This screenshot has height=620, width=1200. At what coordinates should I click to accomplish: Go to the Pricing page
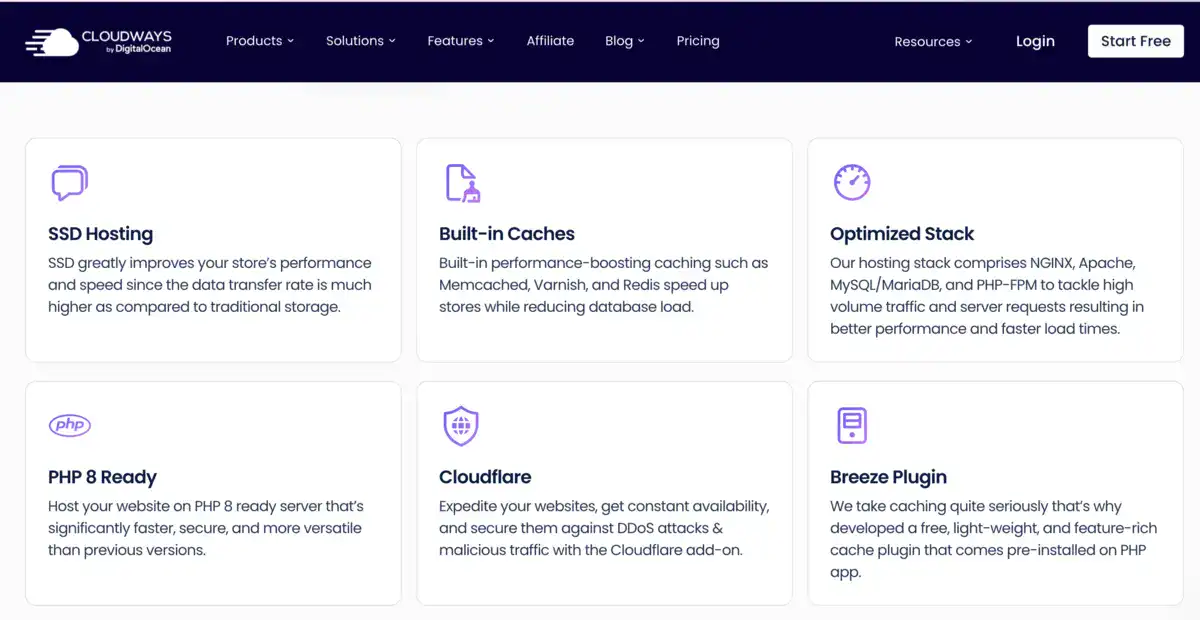(698, 41)
